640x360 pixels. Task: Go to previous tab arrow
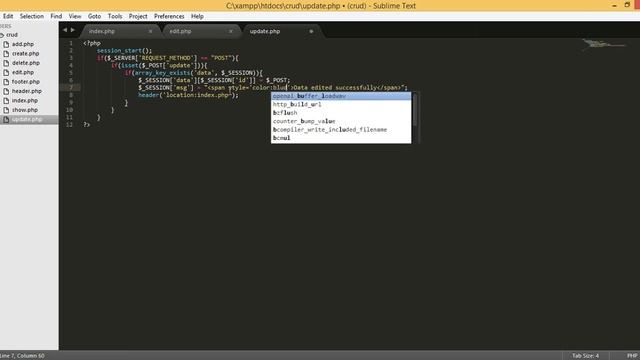tap(64, 30)
